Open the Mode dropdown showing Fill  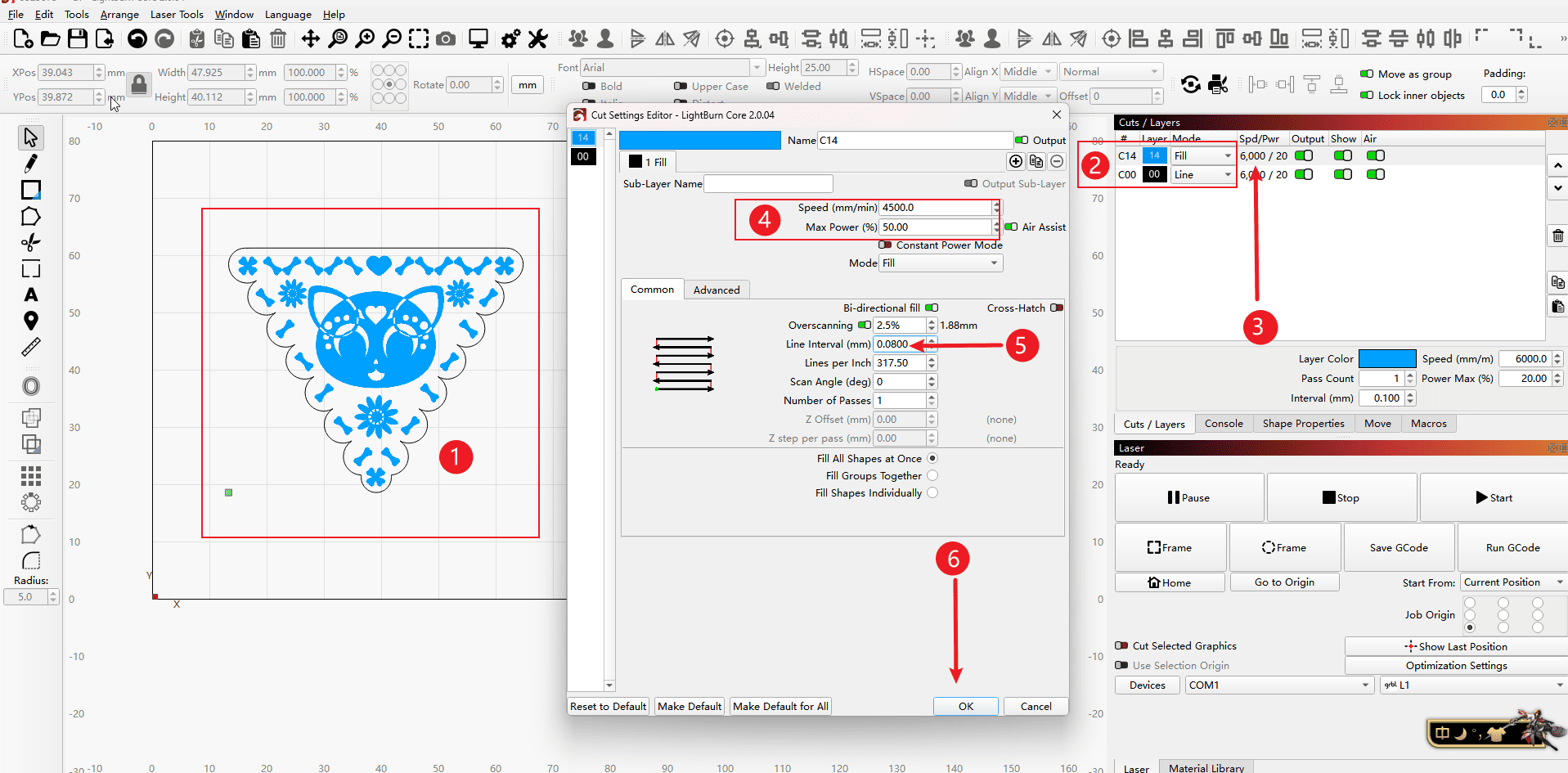point(941,263)
